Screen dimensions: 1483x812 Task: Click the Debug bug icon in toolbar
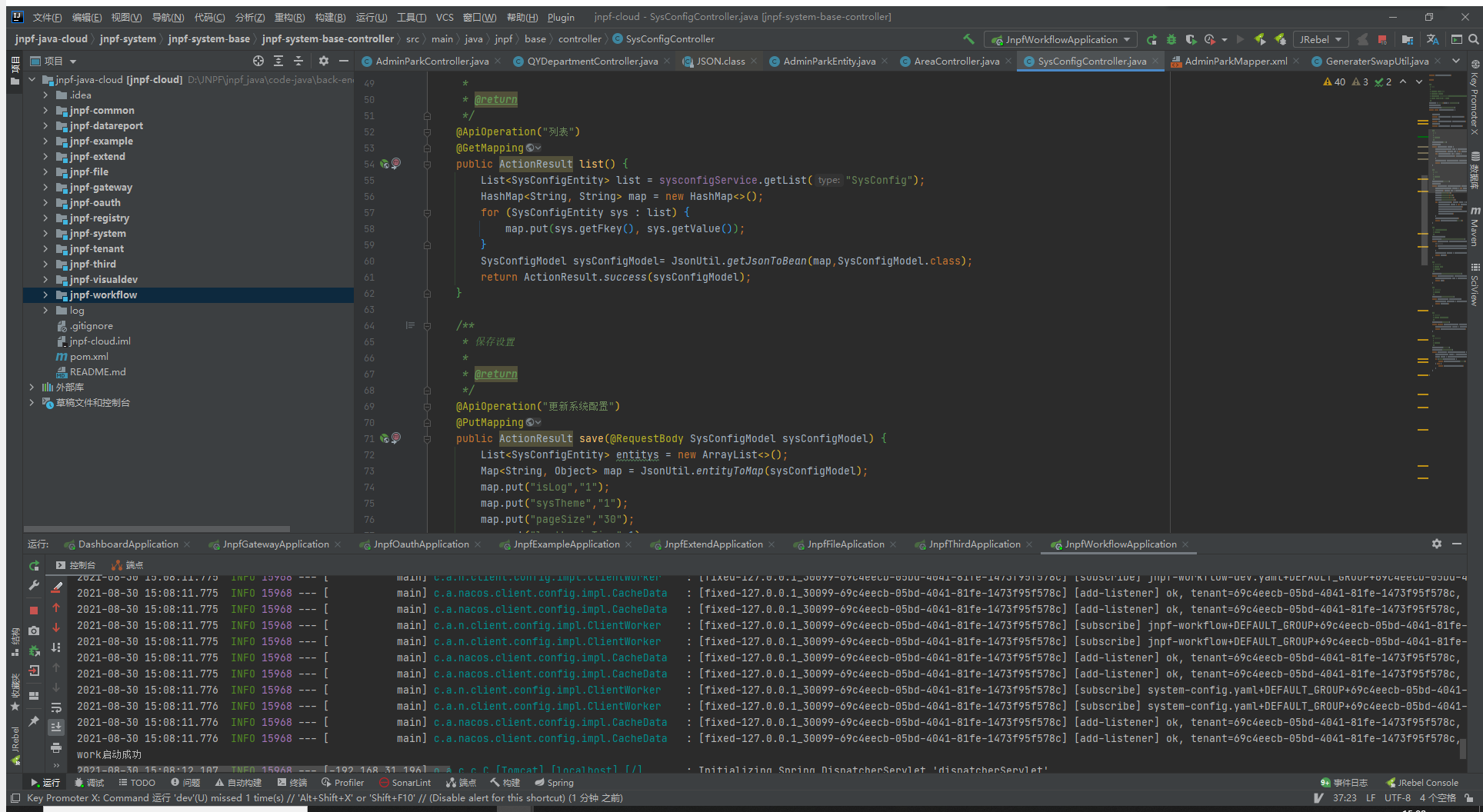1171,39
